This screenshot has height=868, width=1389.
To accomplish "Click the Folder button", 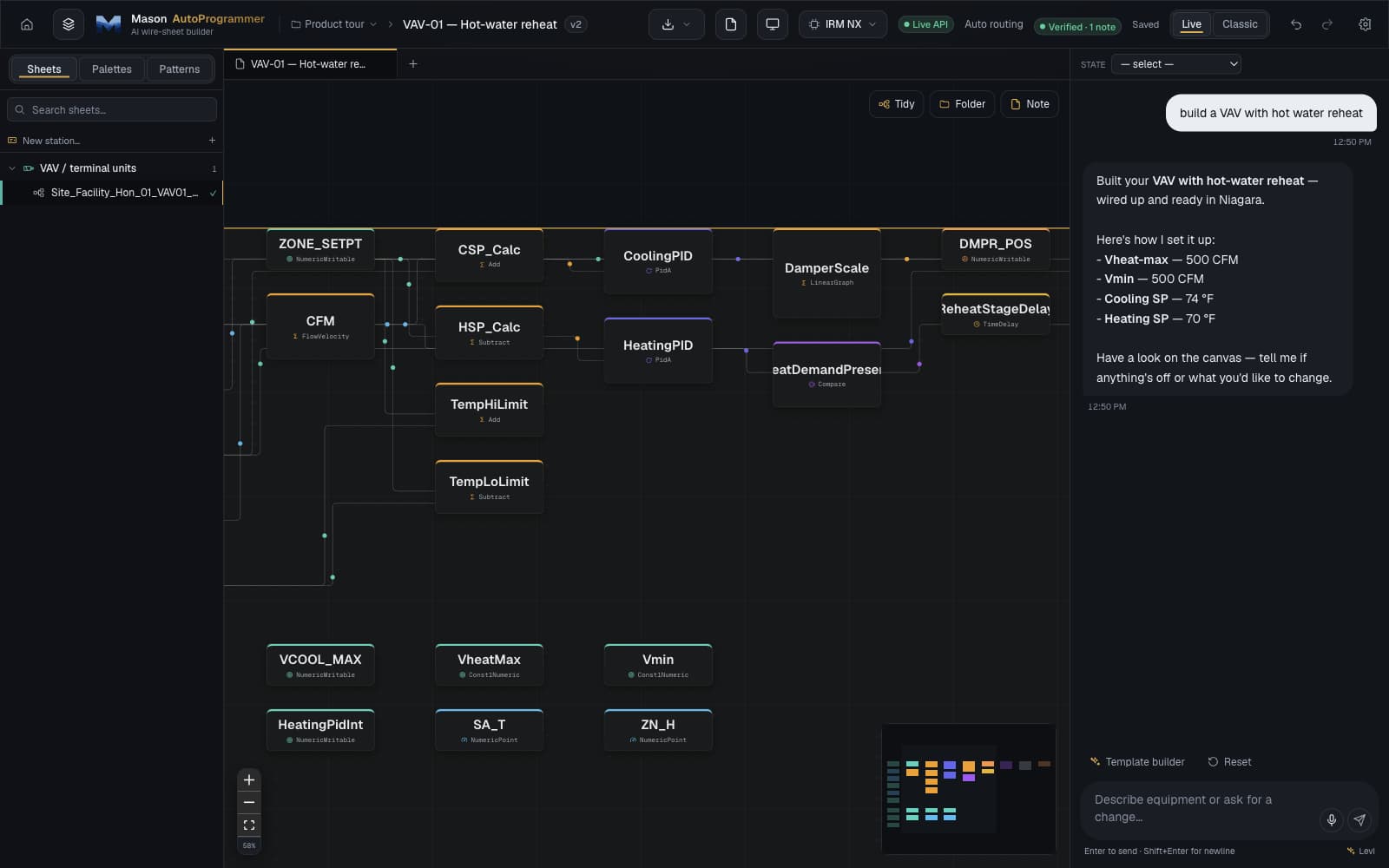I will tap(962, 104).
